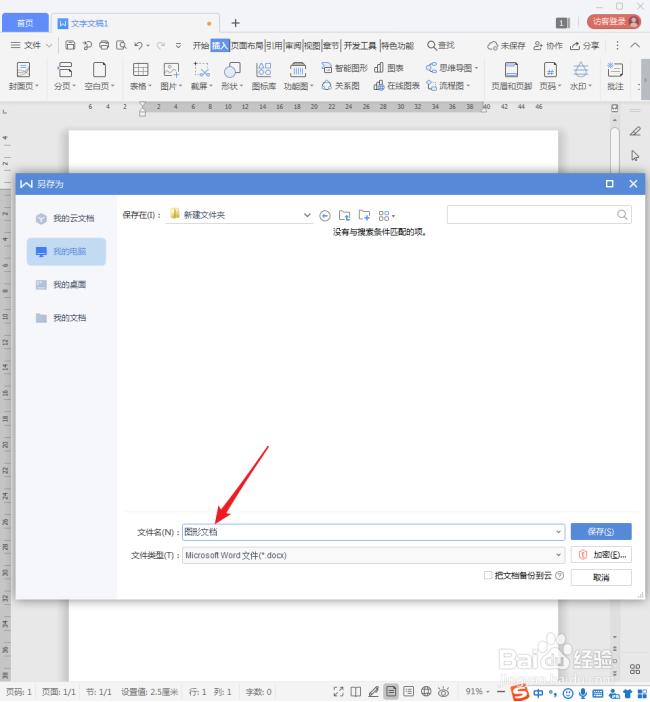Viewport: 650px width, 702px height.
Task: Switch to Review (审阅) tab
Action: point(293,45)
